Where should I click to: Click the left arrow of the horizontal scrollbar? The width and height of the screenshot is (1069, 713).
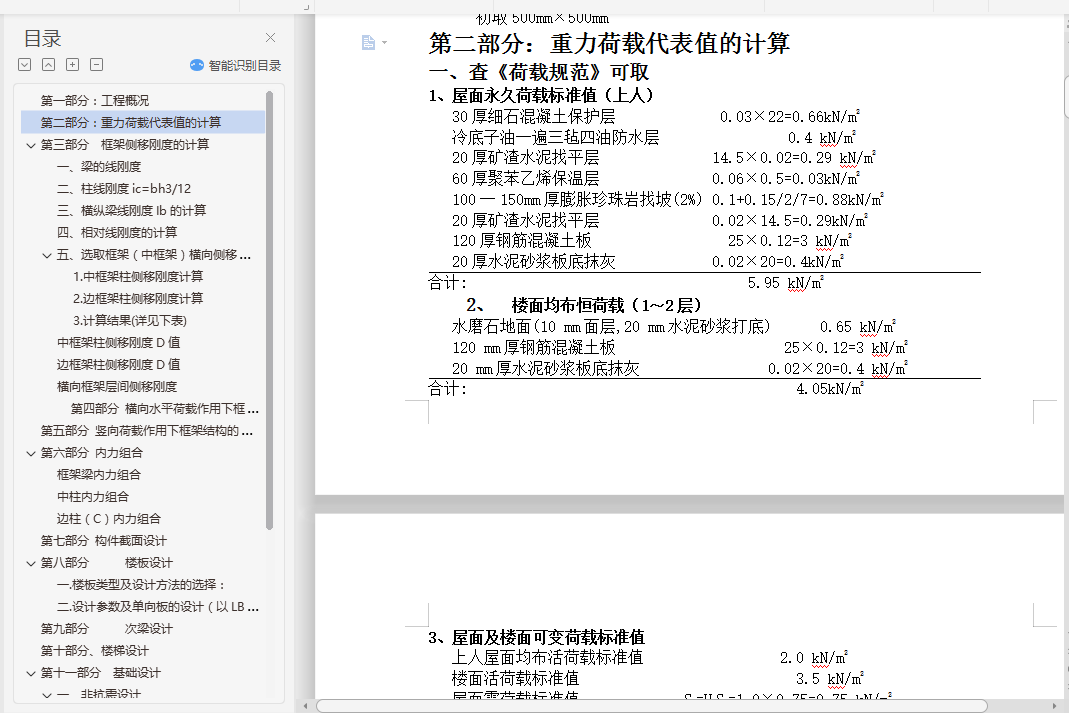tap(305, 706)
